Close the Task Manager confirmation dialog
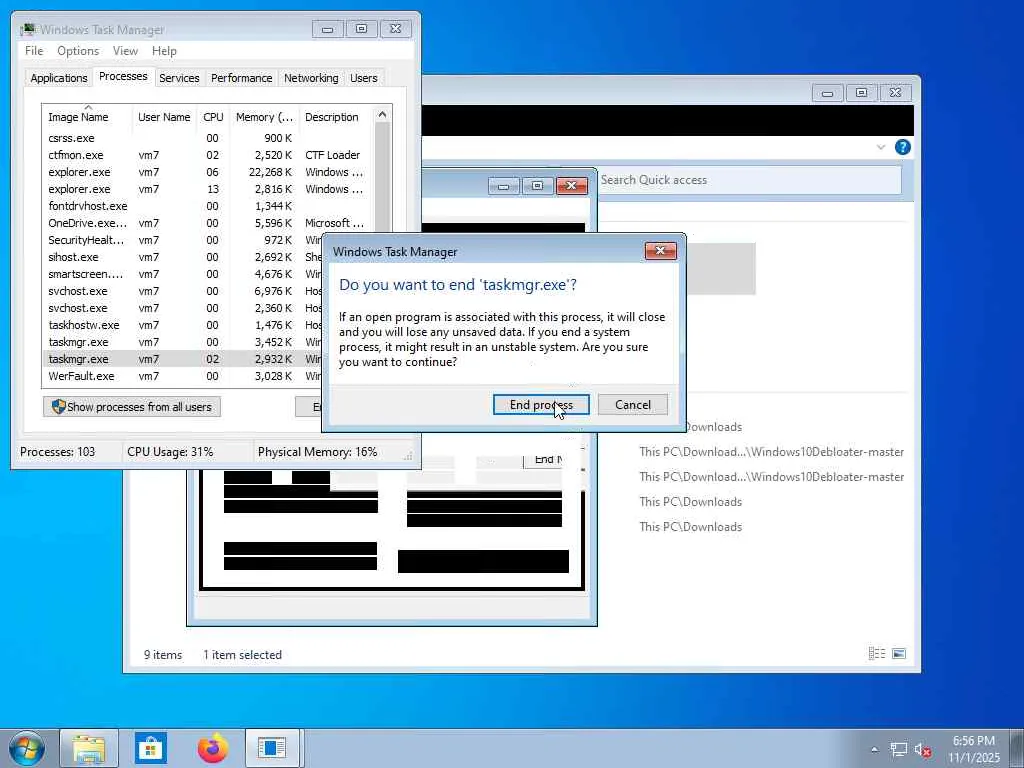The width and height of the screenshot is (1024, 768). (660, 251)
